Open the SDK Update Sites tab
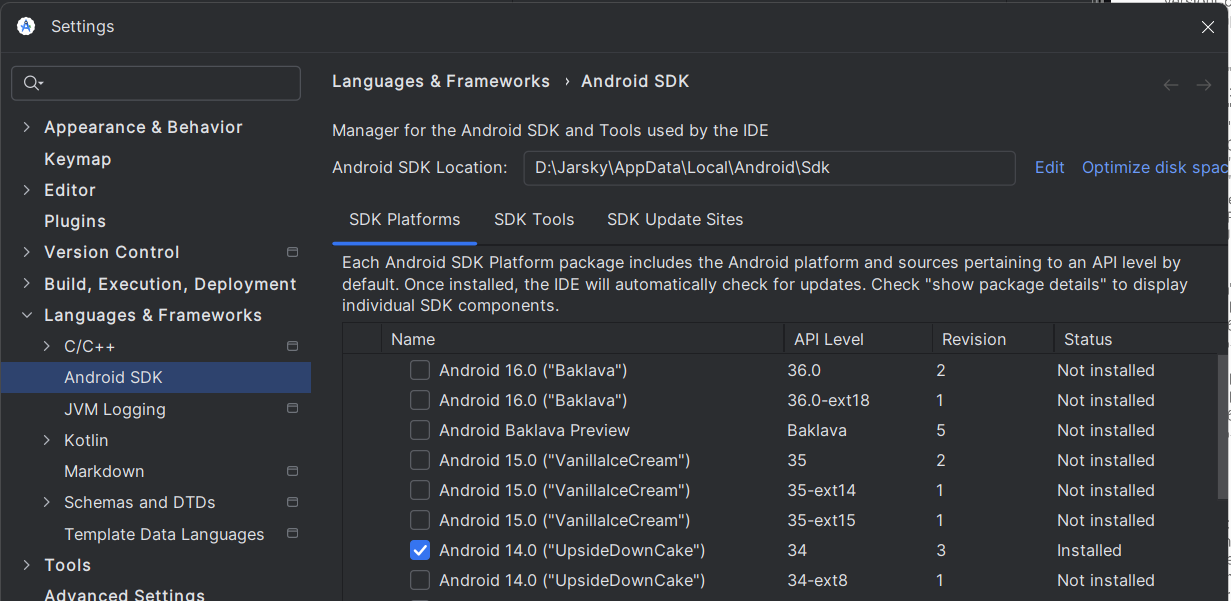Screen dimensions: 1231x601 point(675,219)
